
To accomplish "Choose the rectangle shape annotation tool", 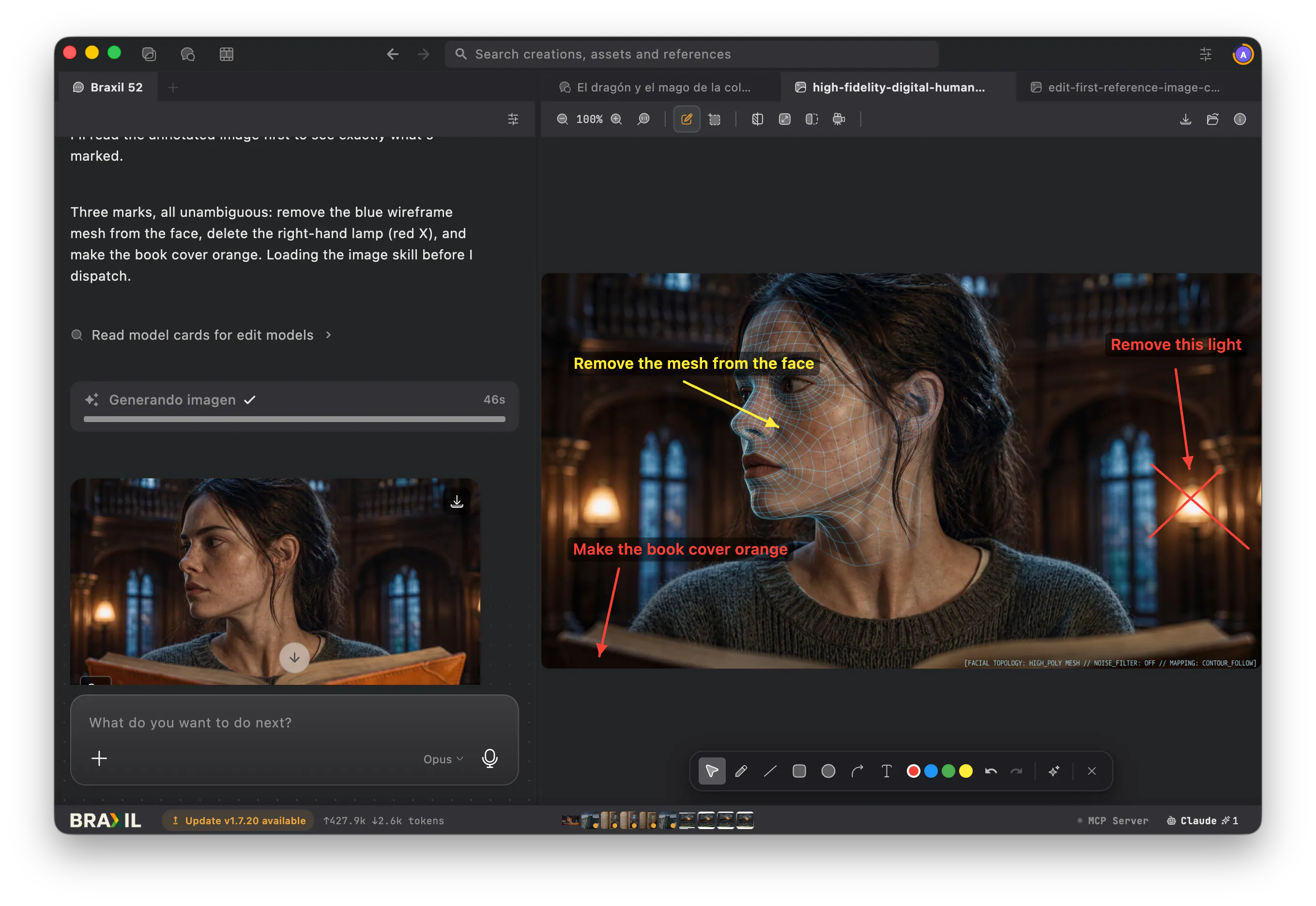I will pos(798,771).
